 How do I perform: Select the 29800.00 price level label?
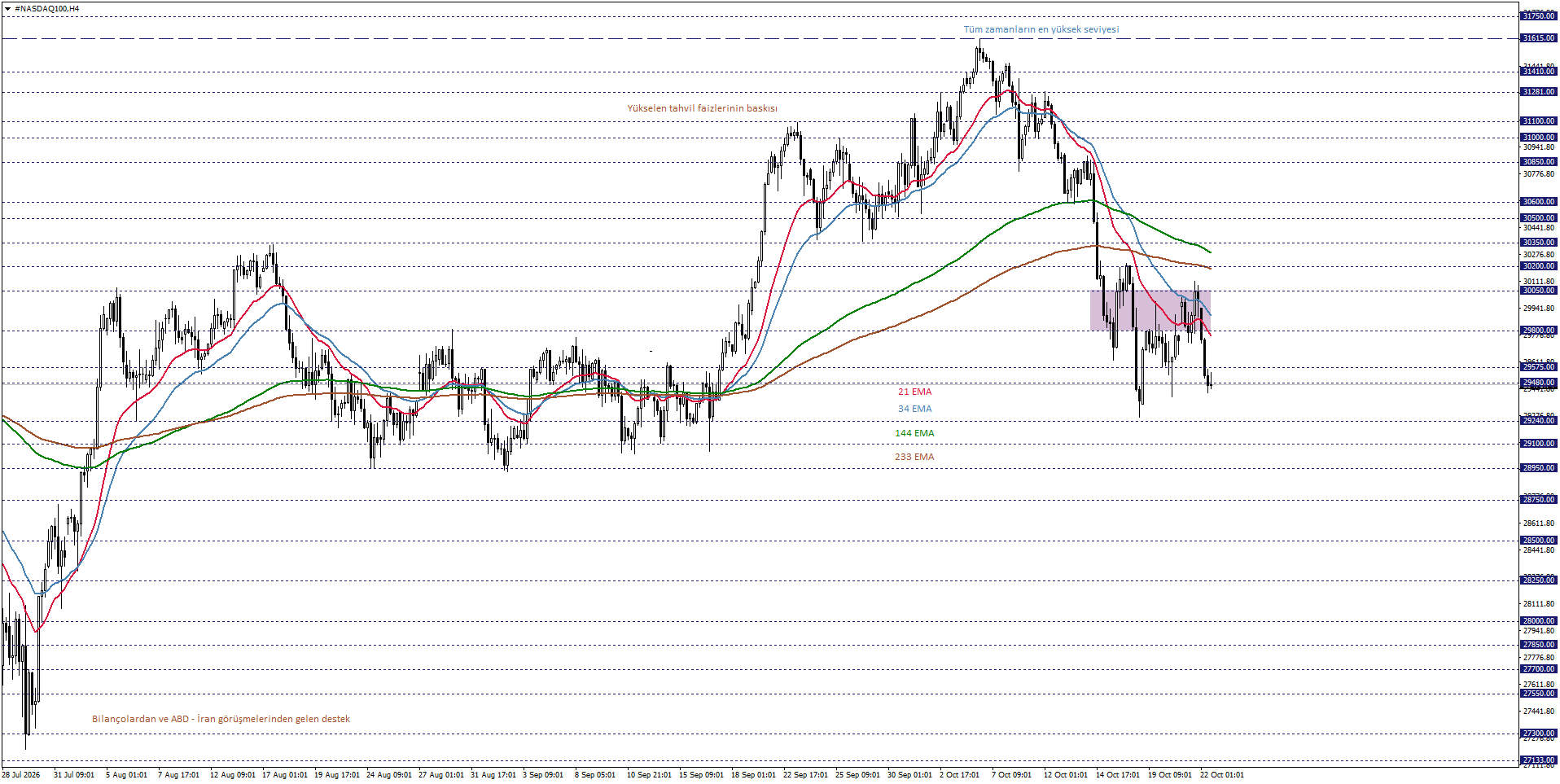click(1538, 331)
